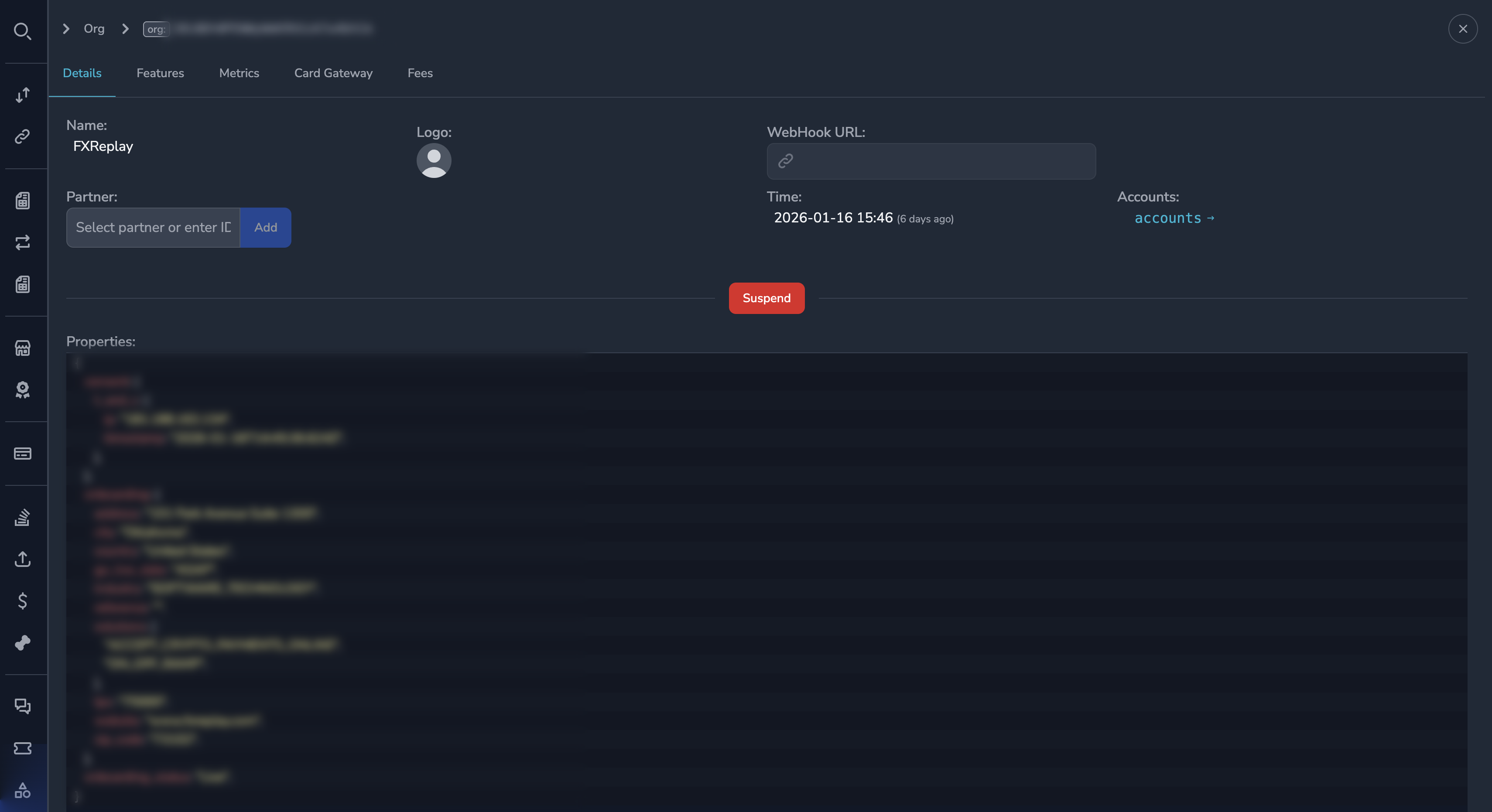The width and height of the screenshot is (1492, 812).
Task: Switch to the Metrics tab
Action: click(x=239, y=73)
